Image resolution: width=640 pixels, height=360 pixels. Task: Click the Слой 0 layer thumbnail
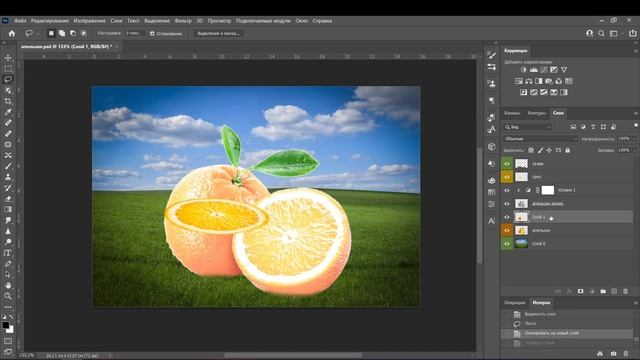click(521, 244)
